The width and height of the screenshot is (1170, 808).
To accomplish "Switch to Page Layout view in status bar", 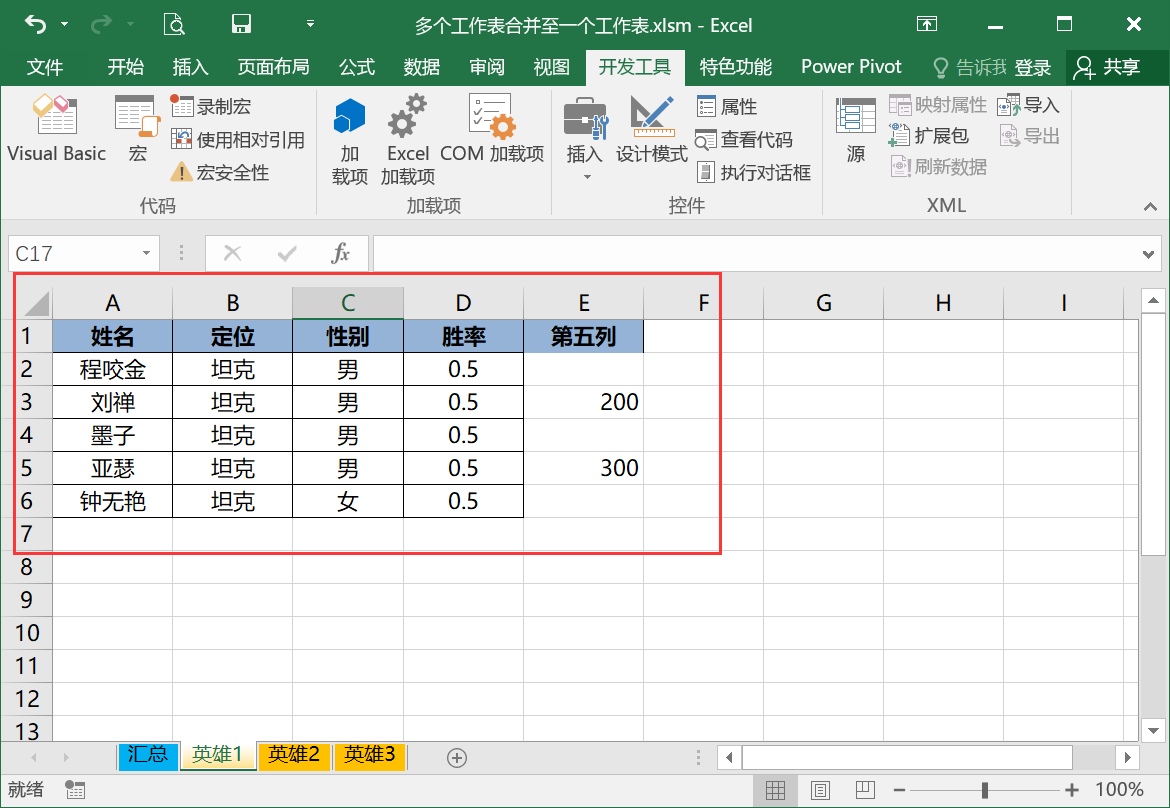I will [x=820, y=789].
